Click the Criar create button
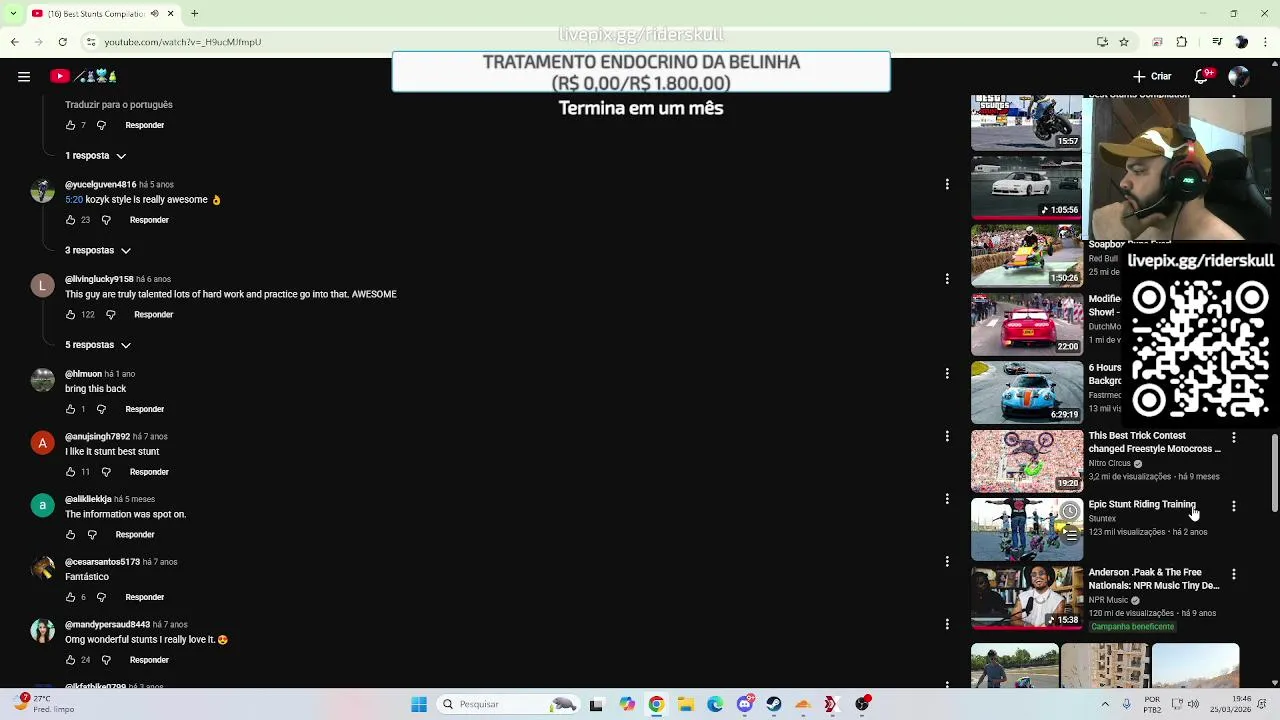Screen dimensions: 1280x720 1152,76
